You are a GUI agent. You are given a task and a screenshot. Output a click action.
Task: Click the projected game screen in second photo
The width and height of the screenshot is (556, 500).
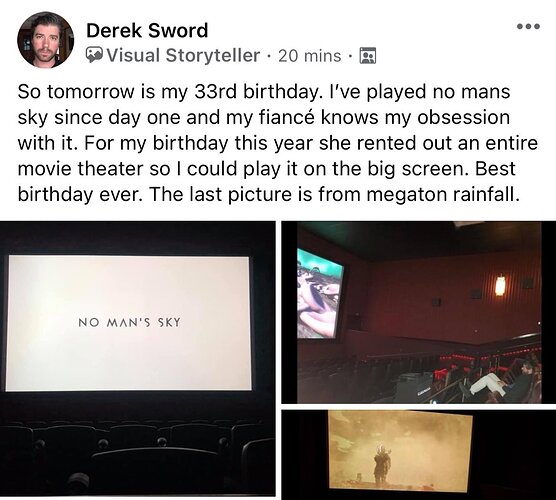pos(320,294)
